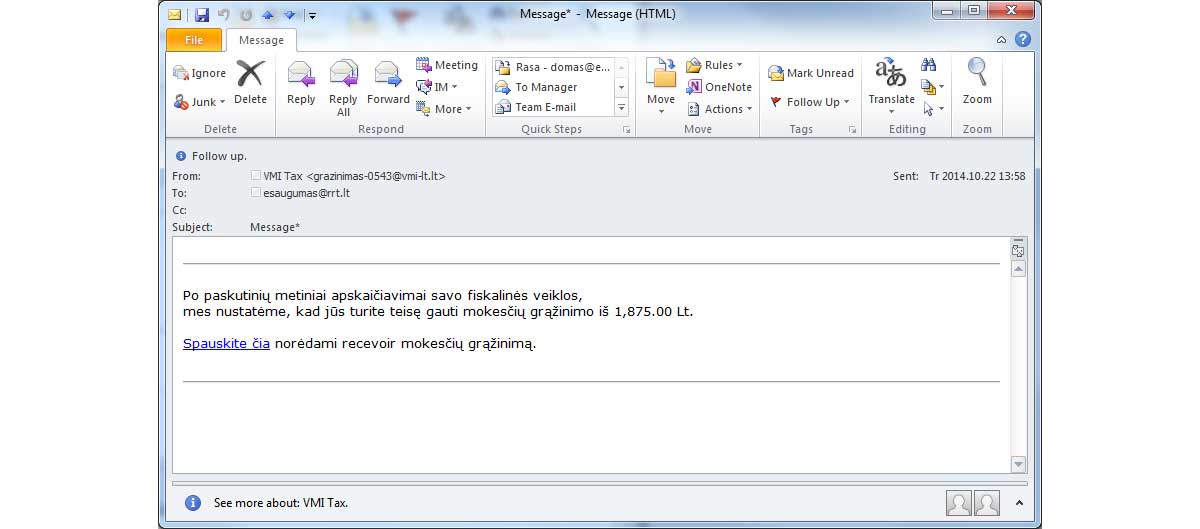The width and height of the screenshot is (1200, 529).
Task: Select the Message ribbon tab
Action: click(x=261, y=40)
